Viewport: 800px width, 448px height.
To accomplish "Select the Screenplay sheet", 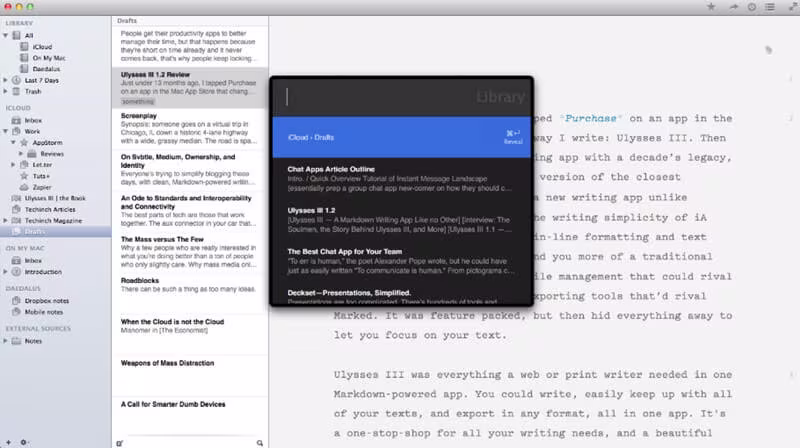I will [x=190, y=129].
